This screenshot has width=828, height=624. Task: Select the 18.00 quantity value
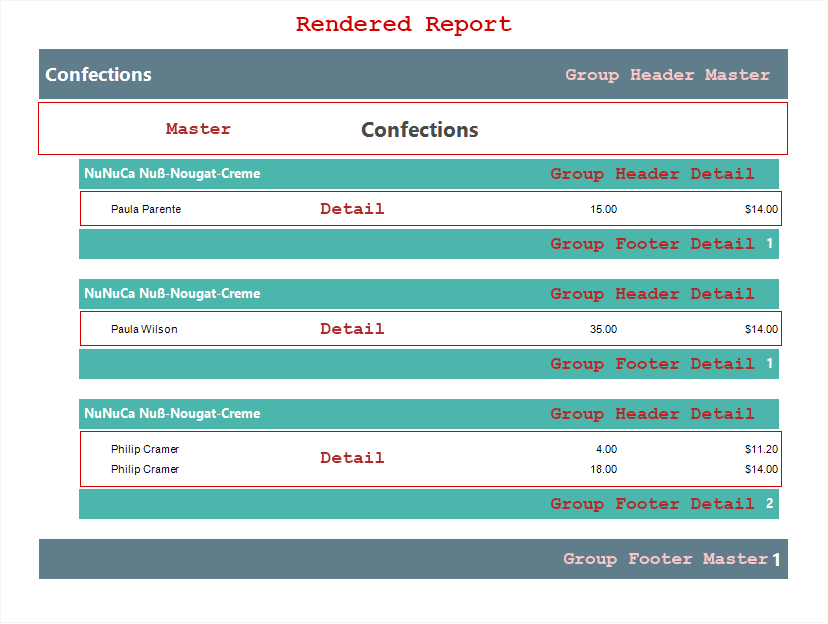603,469
